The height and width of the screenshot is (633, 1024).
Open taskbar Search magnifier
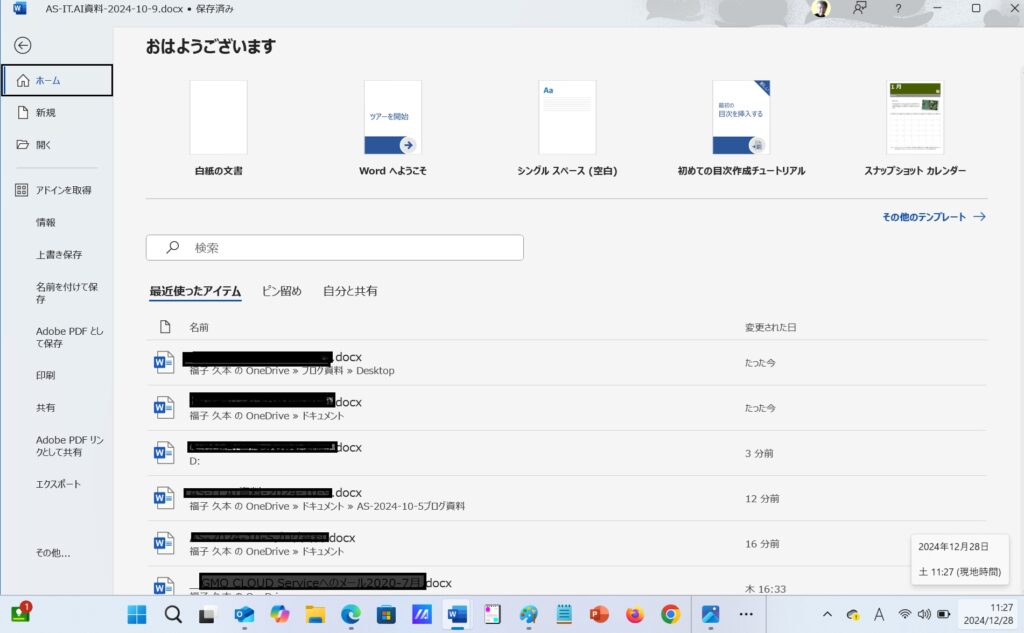pos(173,615)
